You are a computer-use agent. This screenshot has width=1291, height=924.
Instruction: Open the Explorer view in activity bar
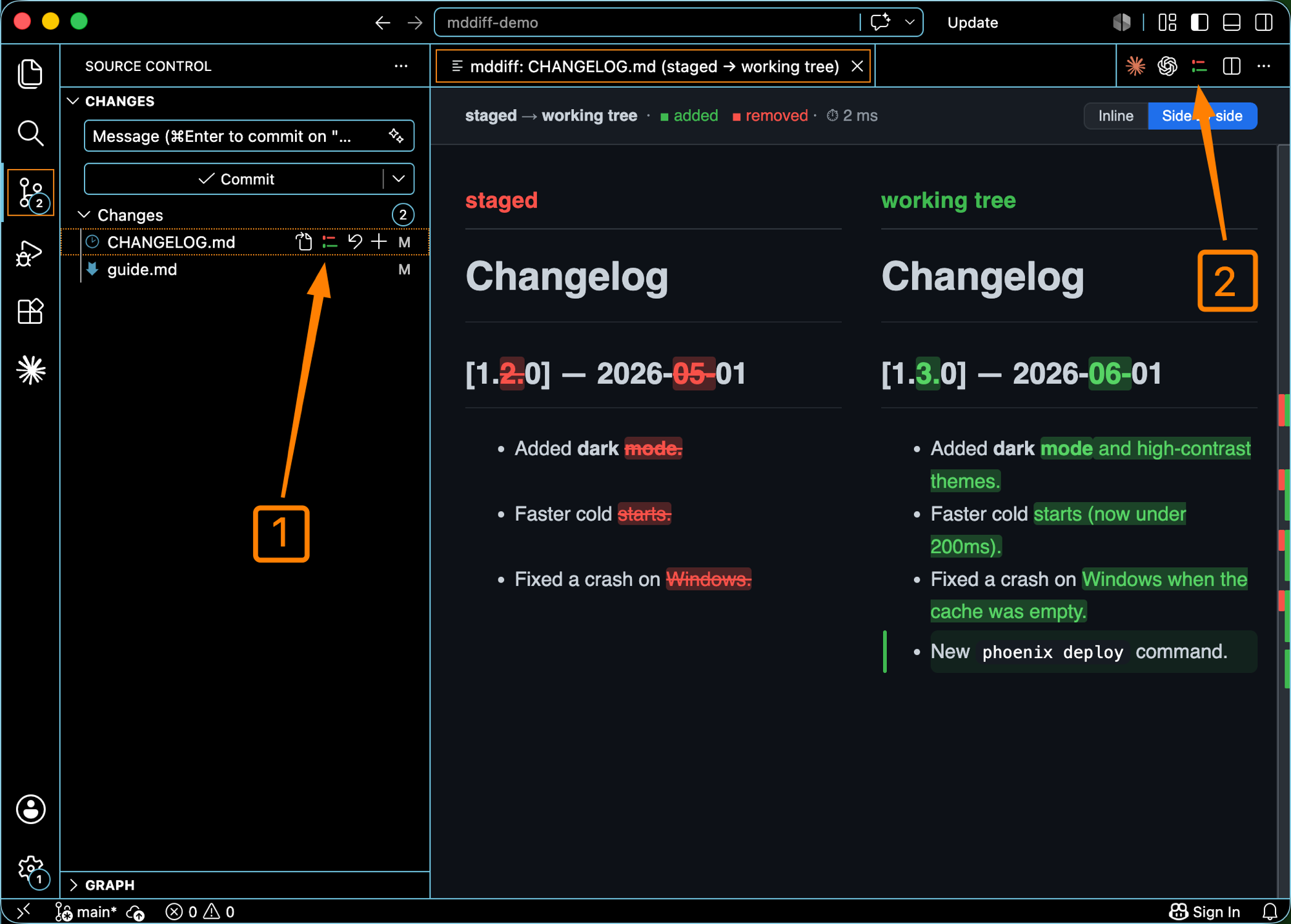tap(30, 73)
